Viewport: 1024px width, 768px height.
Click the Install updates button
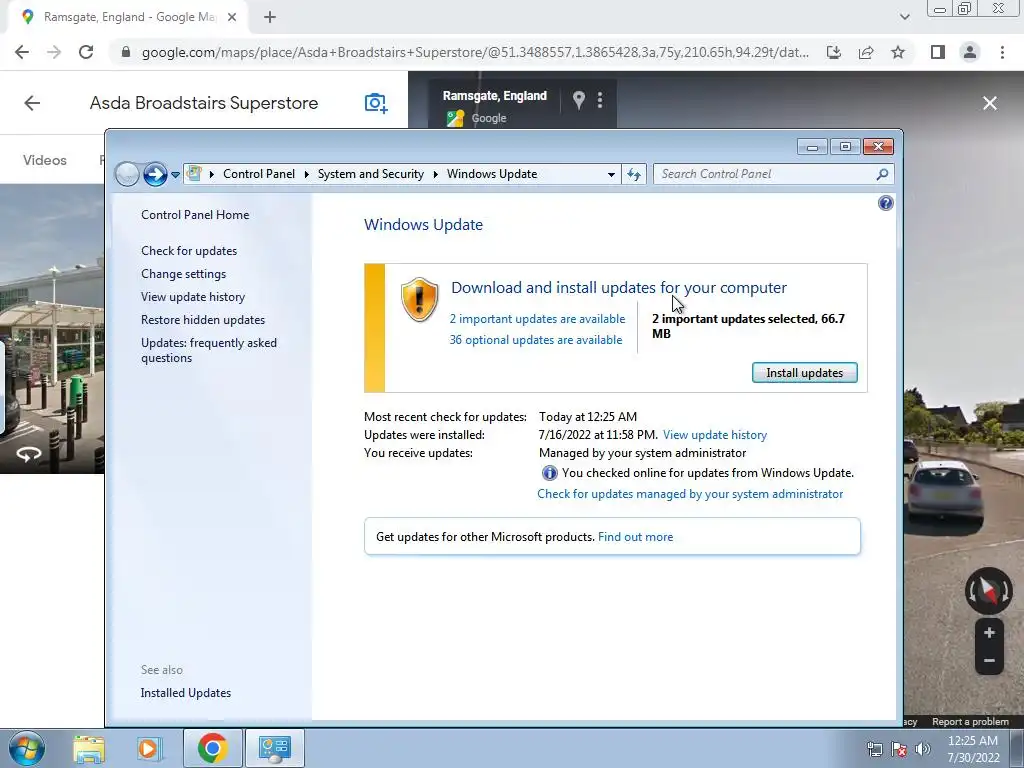click(805, 373)
